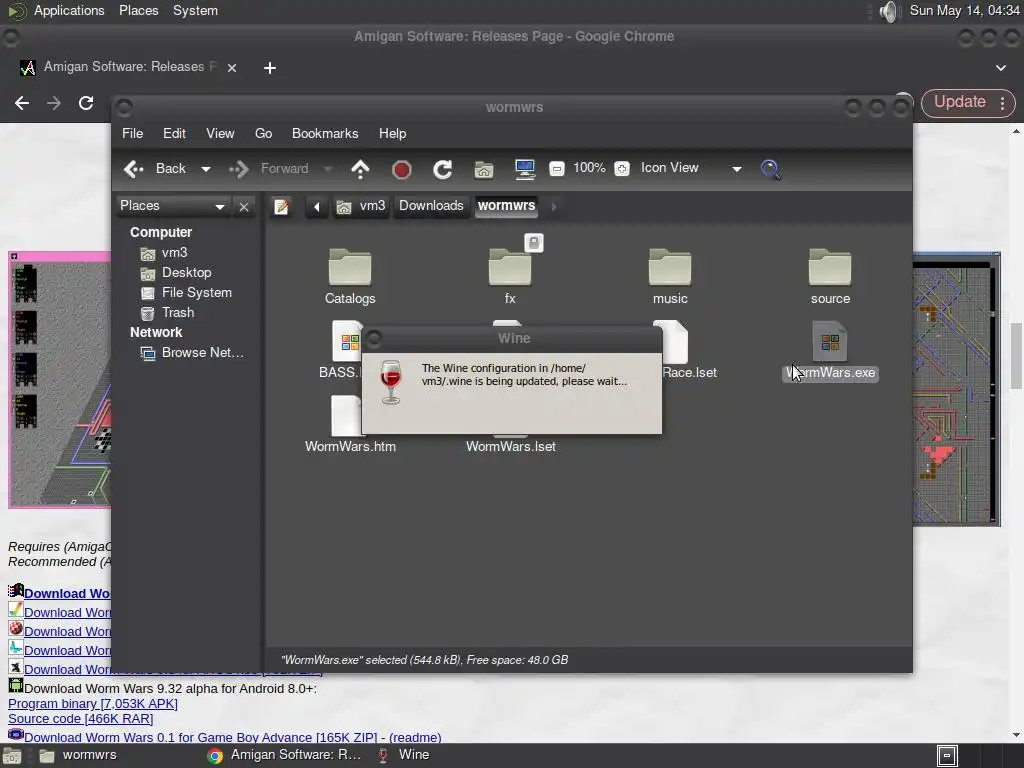Screen dimensions: 1024x768
Task: Select the music folder icon
Action: point(670,266)
